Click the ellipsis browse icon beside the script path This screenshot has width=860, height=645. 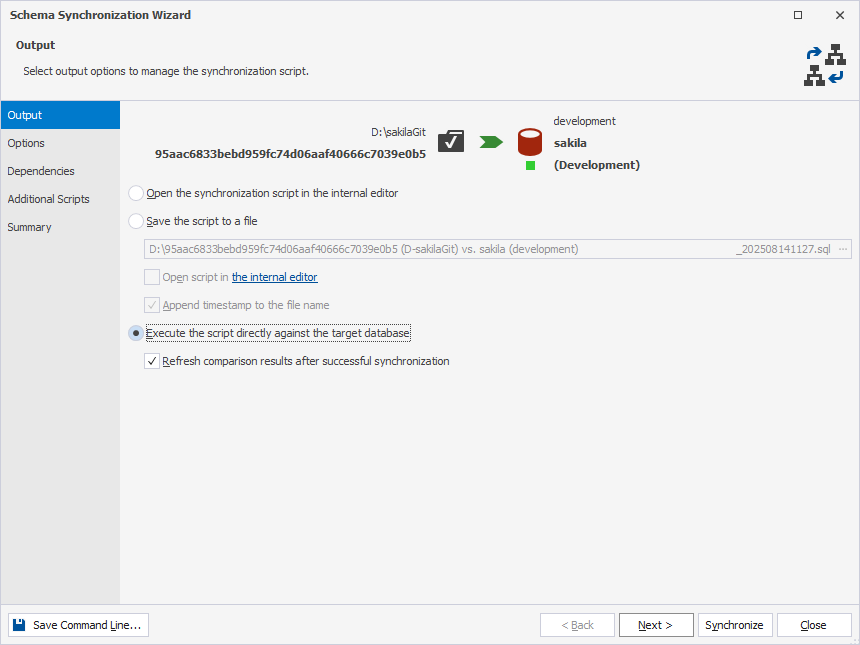(843, 249)
